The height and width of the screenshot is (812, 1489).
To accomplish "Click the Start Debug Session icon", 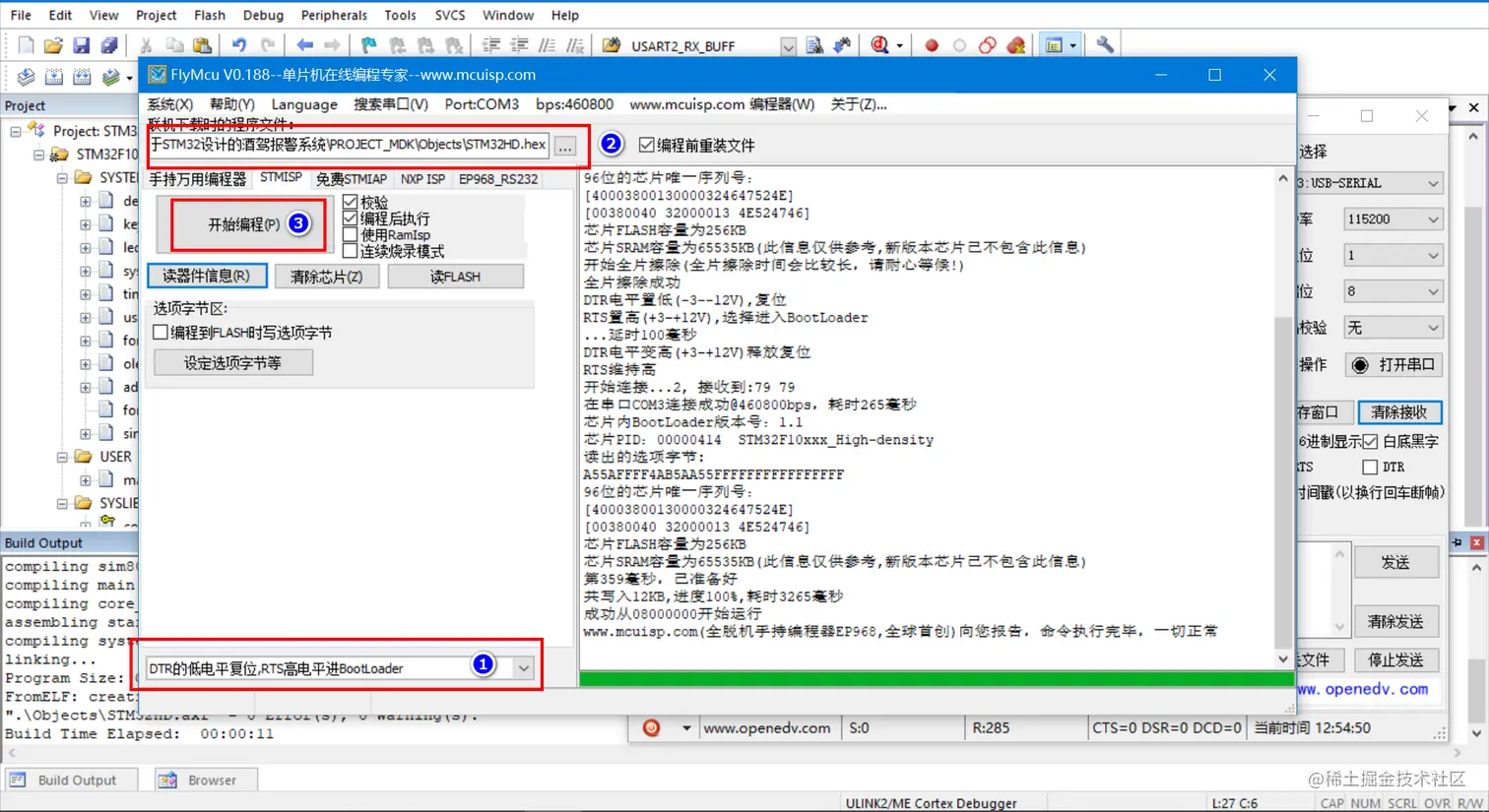I will coord(880,45).
